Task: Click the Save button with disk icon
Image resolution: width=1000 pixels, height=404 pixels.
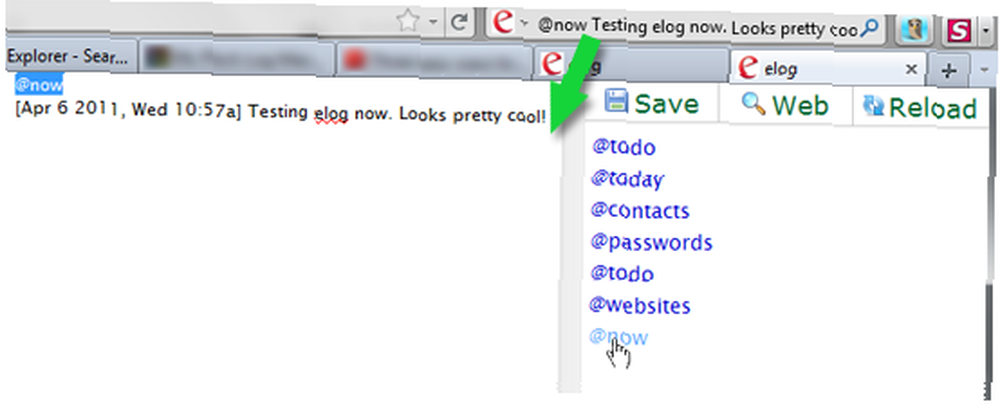Action: point(651,104)
